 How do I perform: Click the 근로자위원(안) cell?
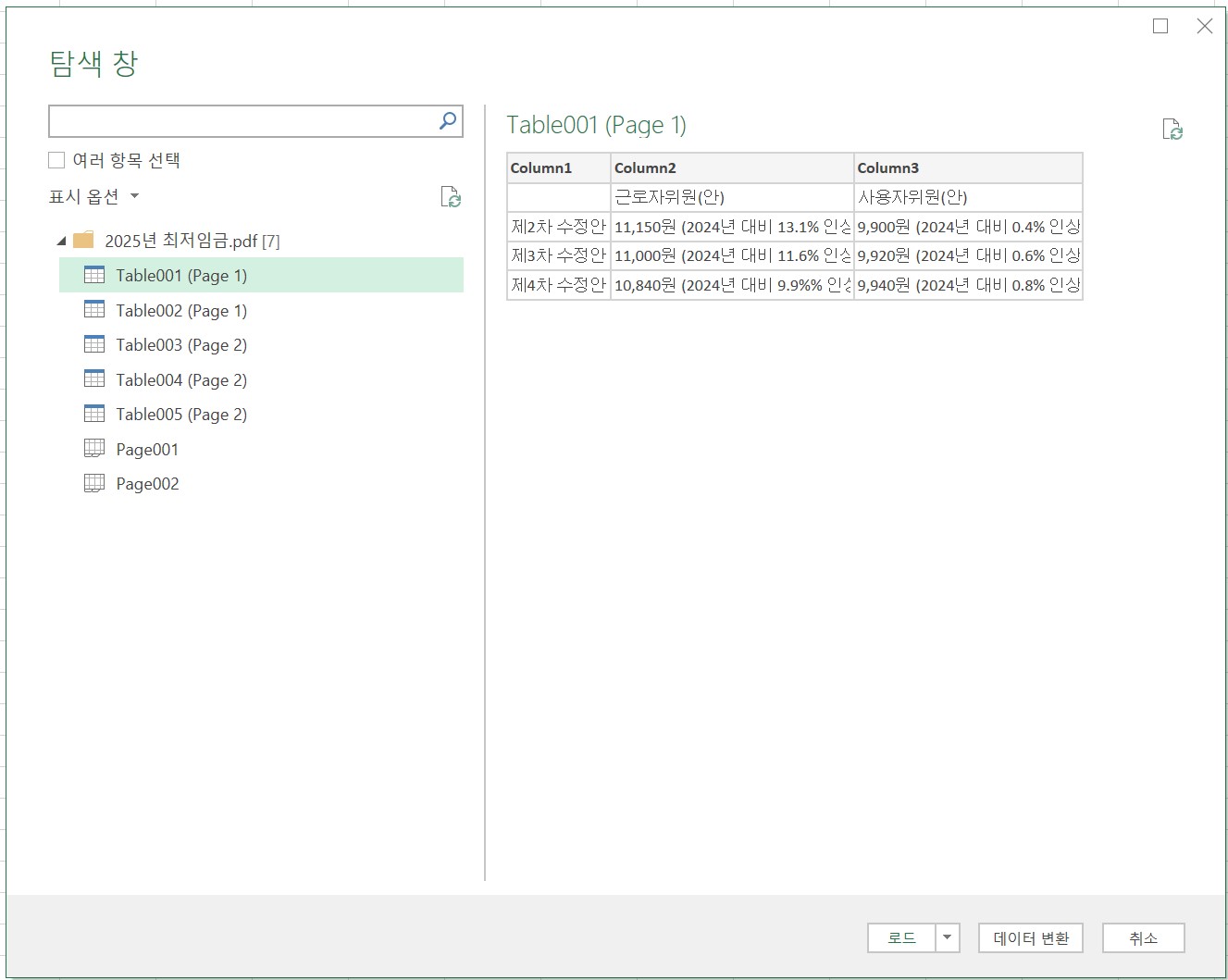(x=732, y=197)
